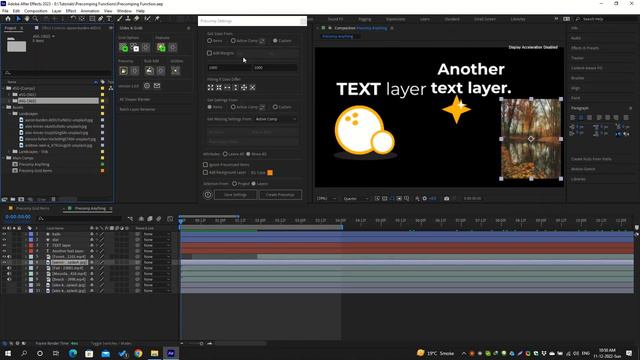Open the File menu
Screen dimensions: 640x360
click(5, 11)
